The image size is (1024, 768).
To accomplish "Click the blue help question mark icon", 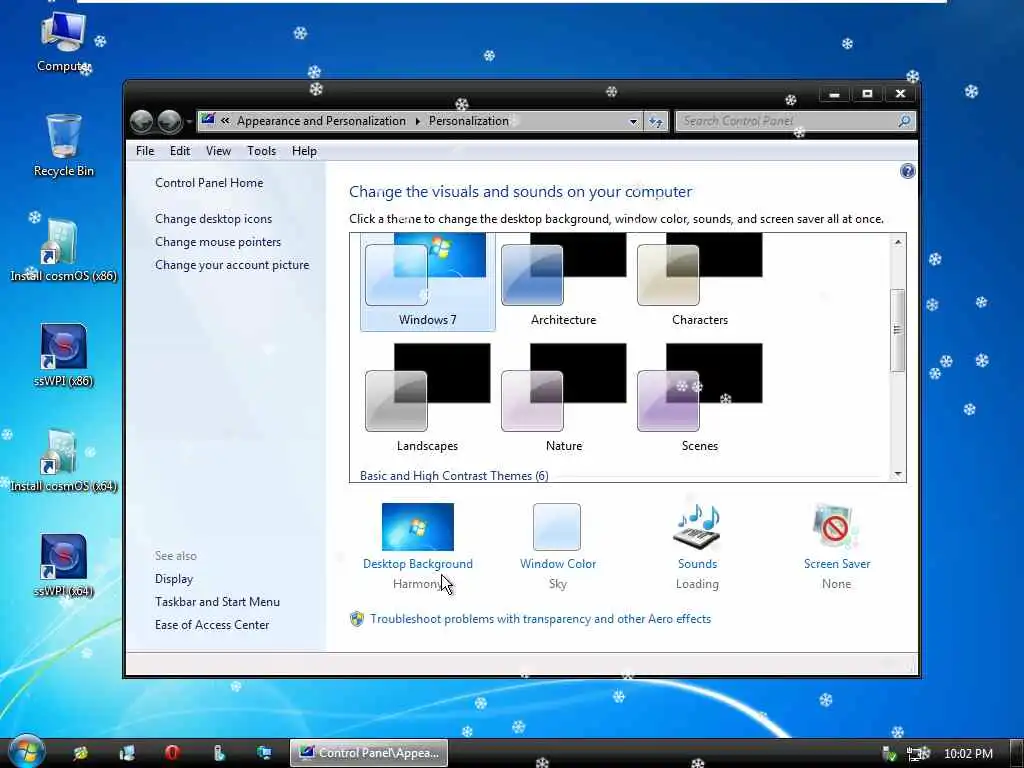I will click(907, 171).
